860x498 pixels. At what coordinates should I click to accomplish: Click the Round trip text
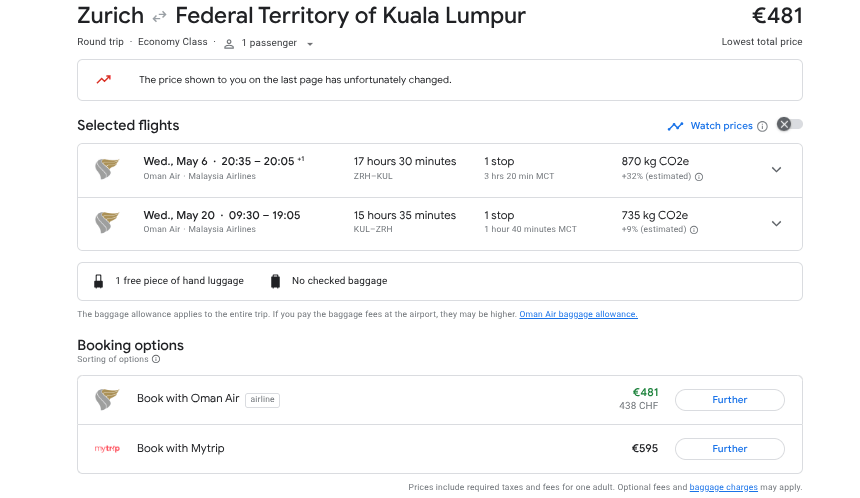(x=100, y=42)
